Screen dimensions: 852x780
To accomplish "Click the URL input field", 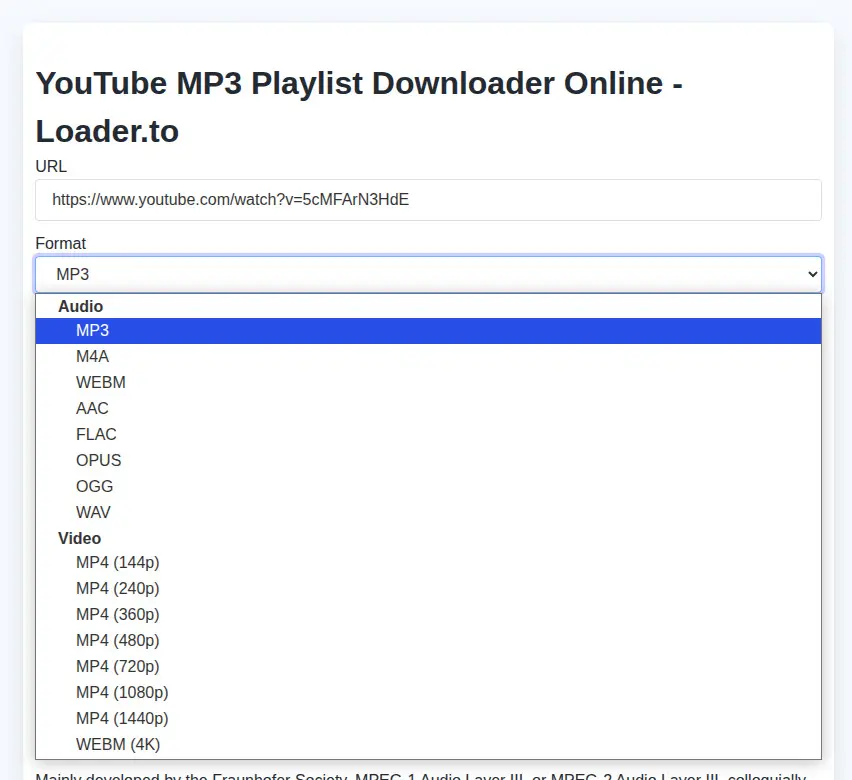I will [428, 200].
